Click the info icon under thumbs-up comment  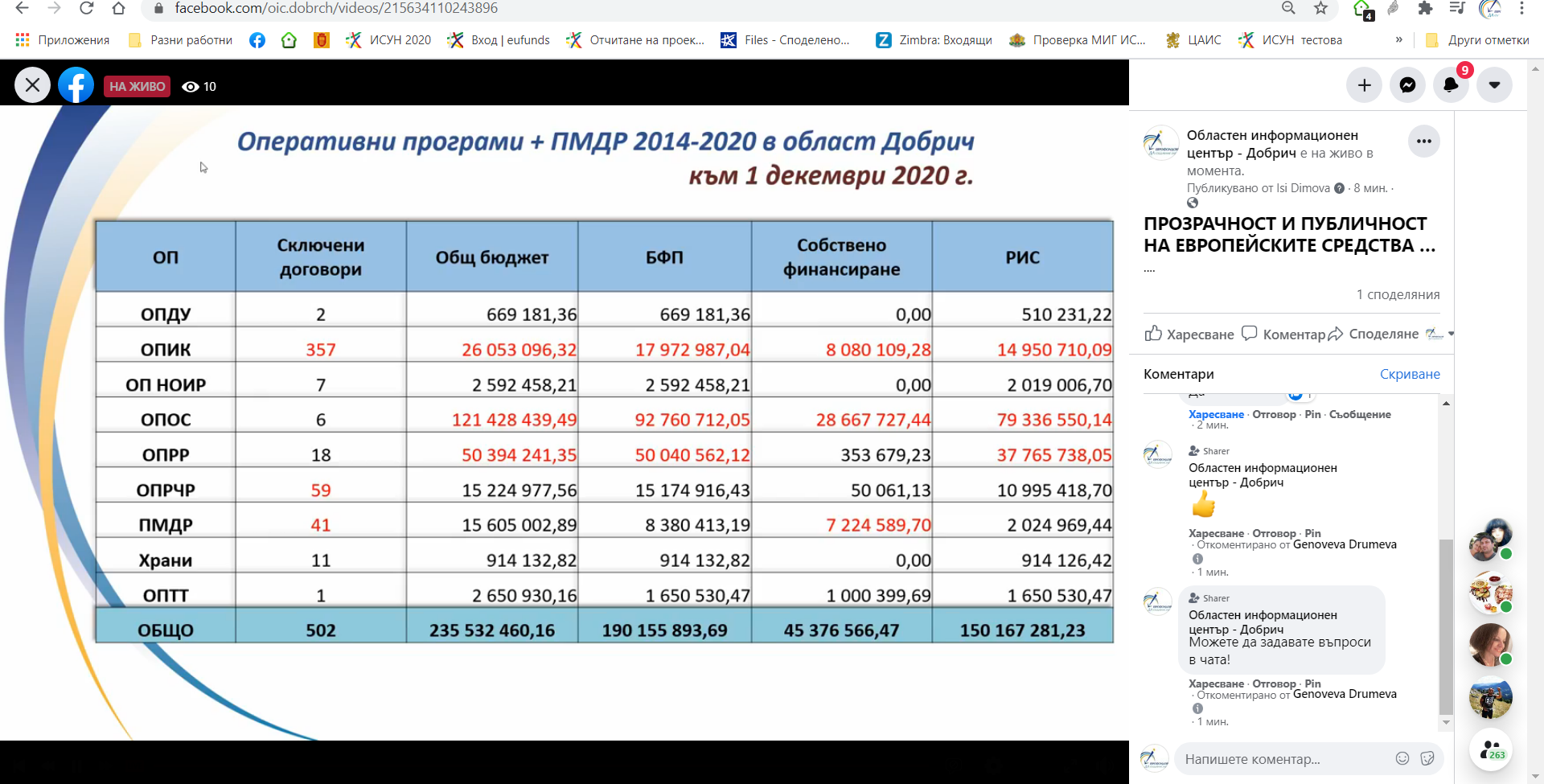tap(1197, 559)
